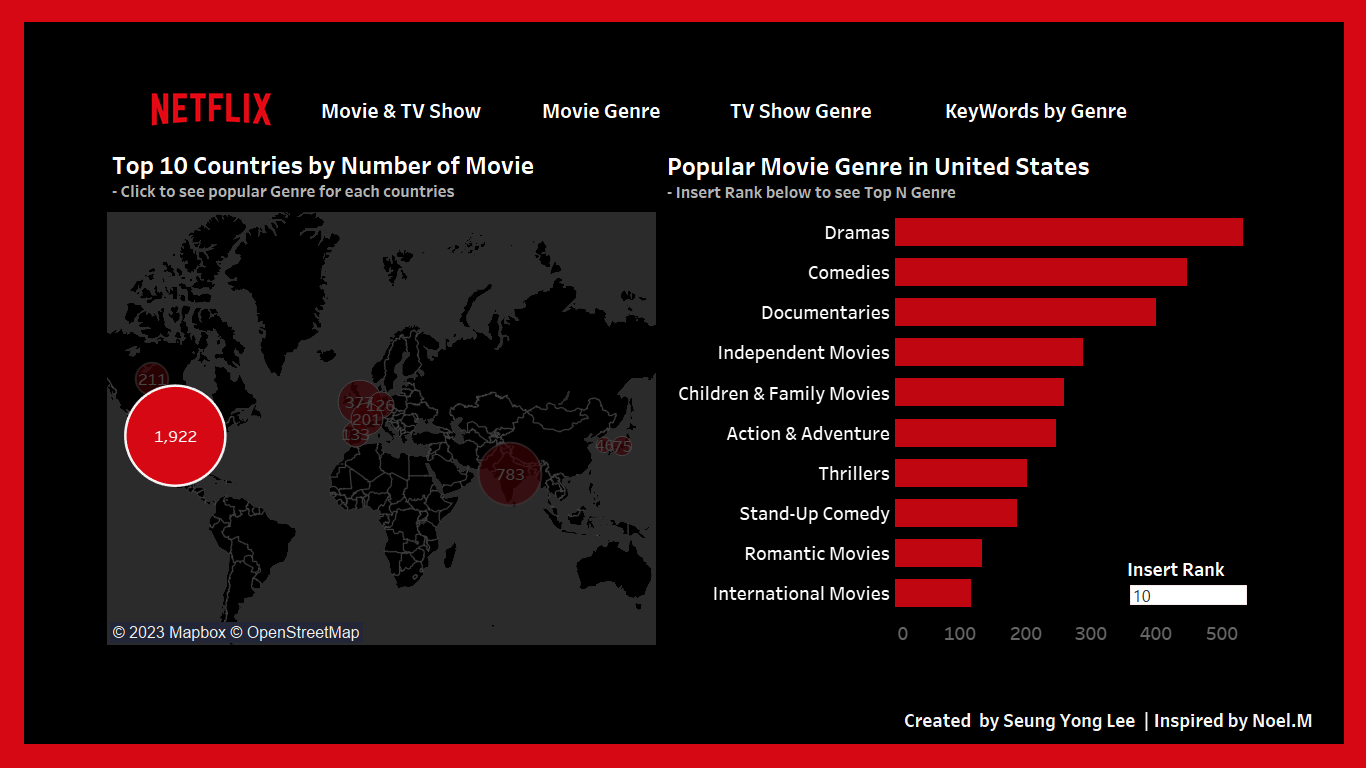Click the International Movies label

tap(801, 594)
